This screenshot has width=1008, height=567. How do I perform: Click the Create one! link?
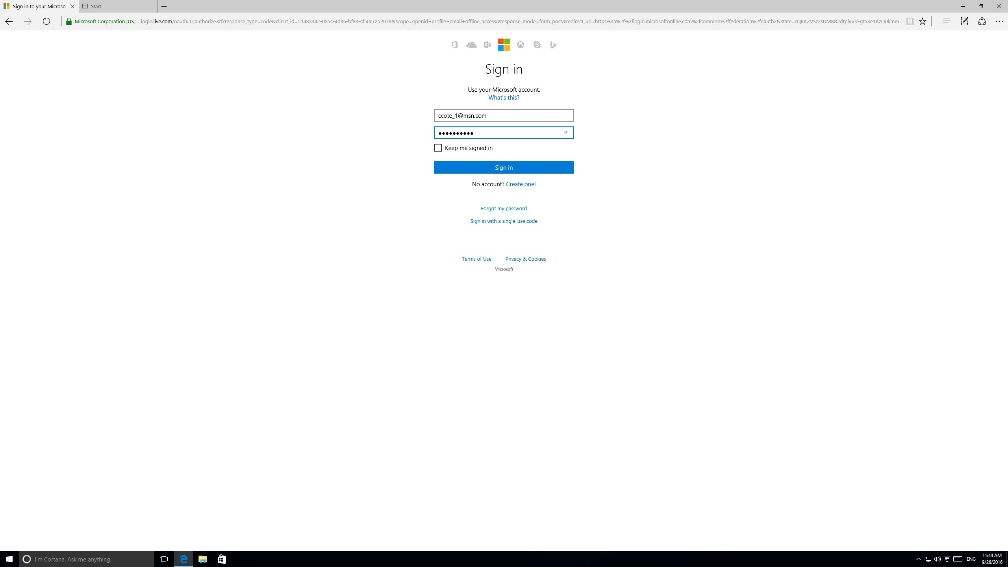tap(521, 184)
